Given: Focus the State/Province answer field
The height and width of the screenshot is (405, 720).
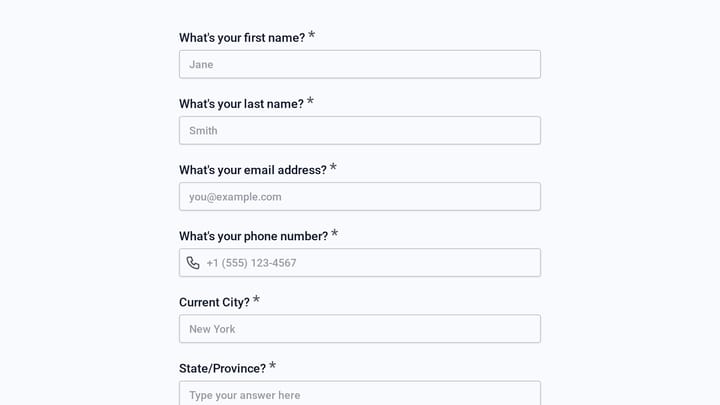Looking at the screenshot, I should pyautogui.click(x=360, y=393).
